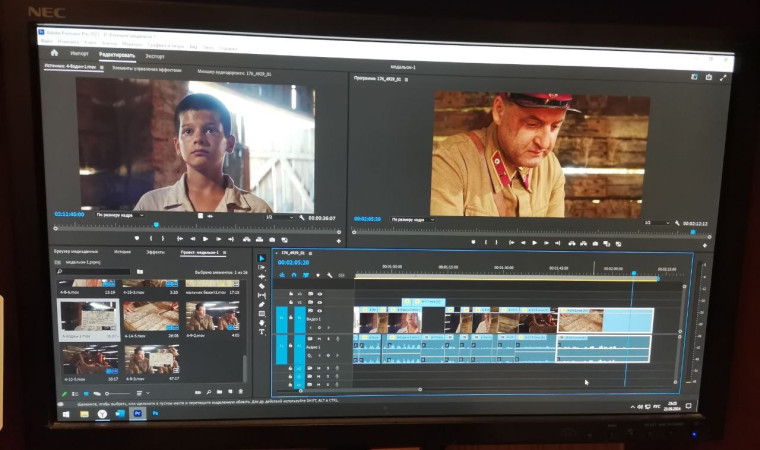Open the Проект panel menu
The height and width of the screenshot is (450, 760).
(x=224, y=253)
